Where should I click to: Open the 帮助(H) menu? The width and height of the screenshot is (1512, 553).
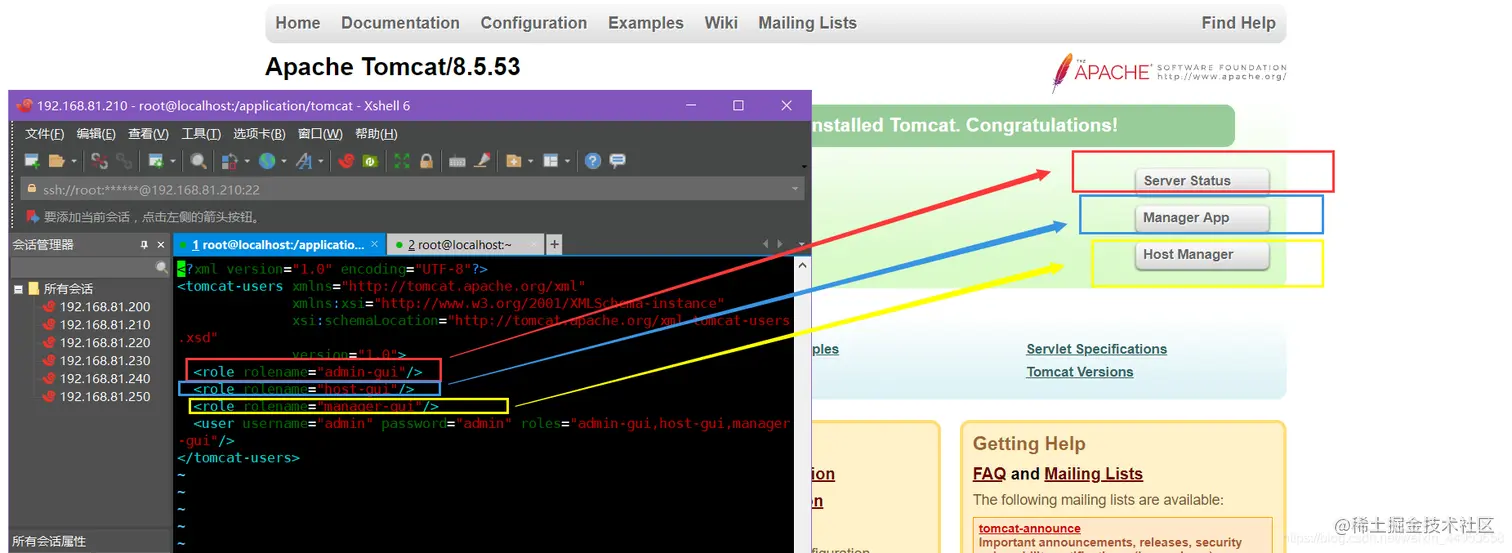coord(376,134)
